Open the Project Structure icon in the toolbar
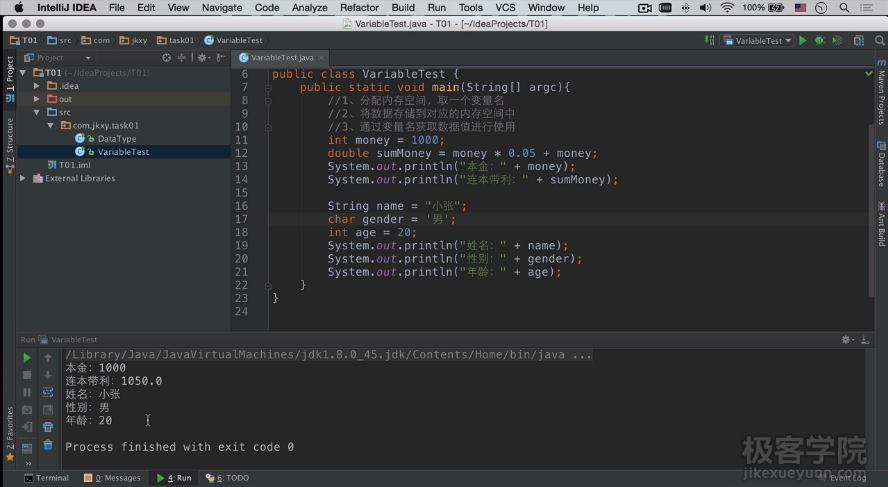888x487 pixels. pyautogui.click(x=858, y=41)
